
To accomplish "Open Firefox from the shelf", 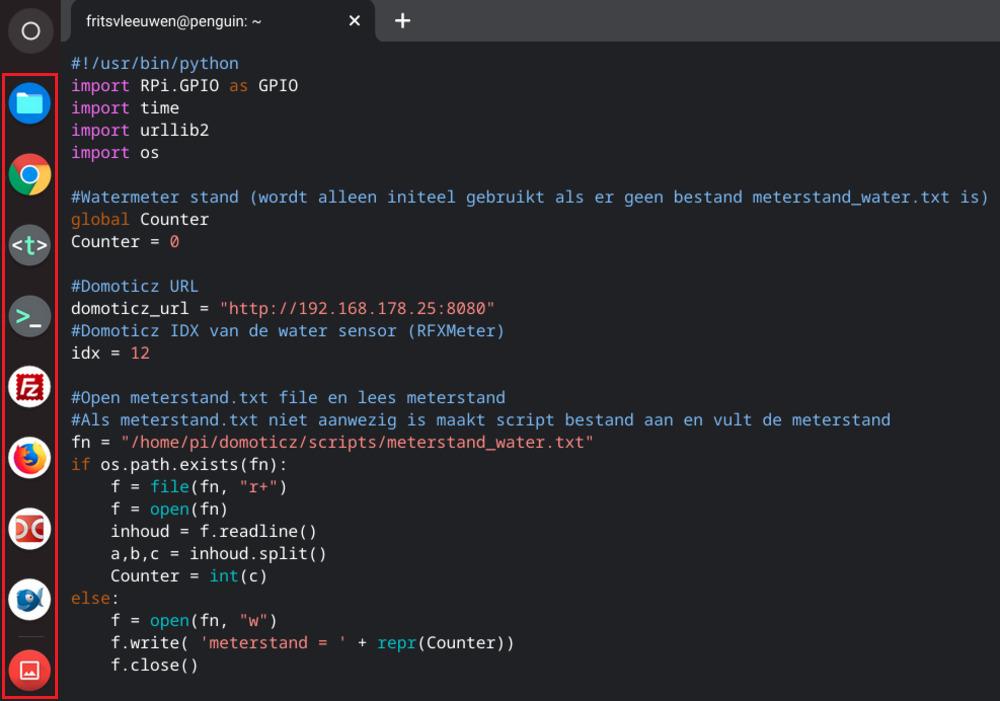I will 30,457.
